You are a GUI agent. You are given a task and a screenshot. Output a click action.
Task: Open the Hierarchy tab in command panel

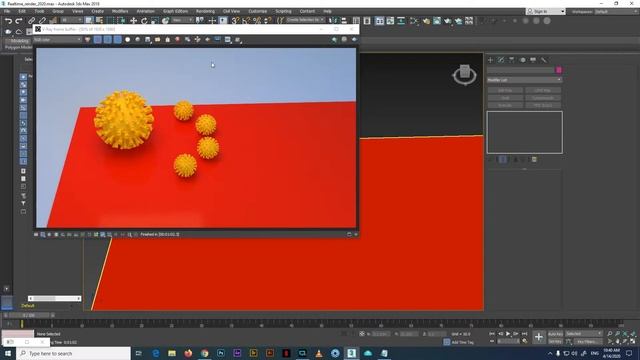(511, 60)
